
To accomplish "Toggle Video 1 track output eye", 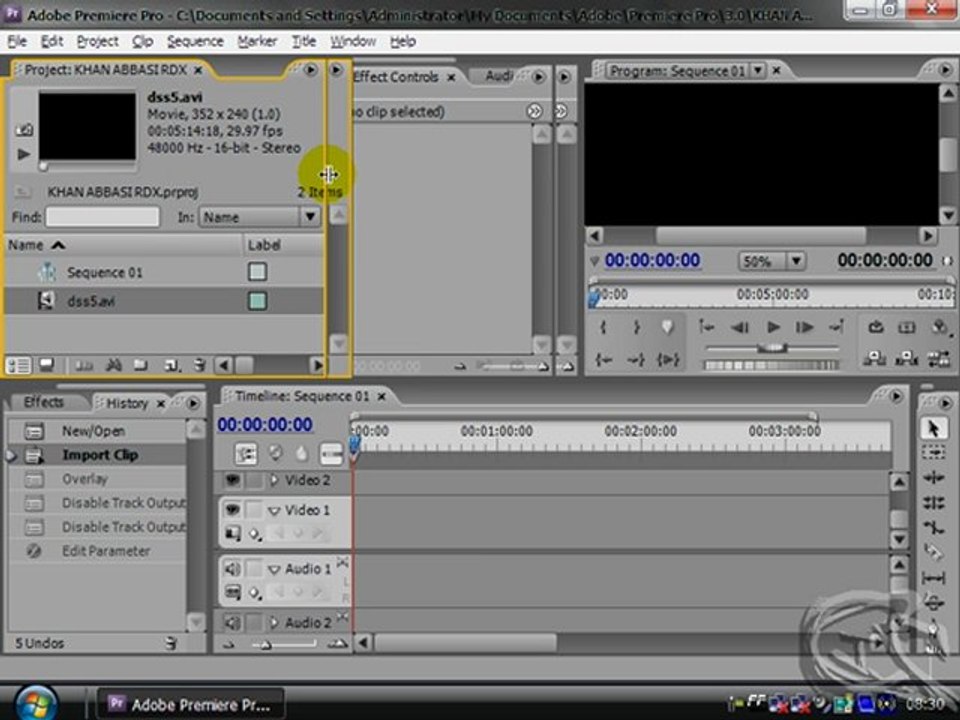I will [232, 510].
